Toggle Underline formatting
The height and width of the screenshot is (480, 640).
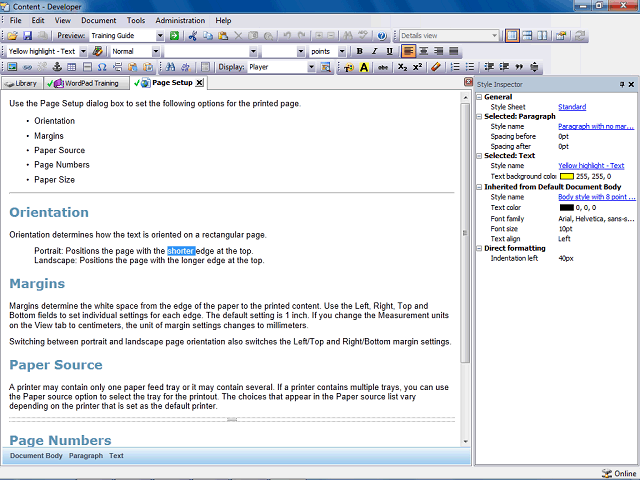[x=389, y=51]
